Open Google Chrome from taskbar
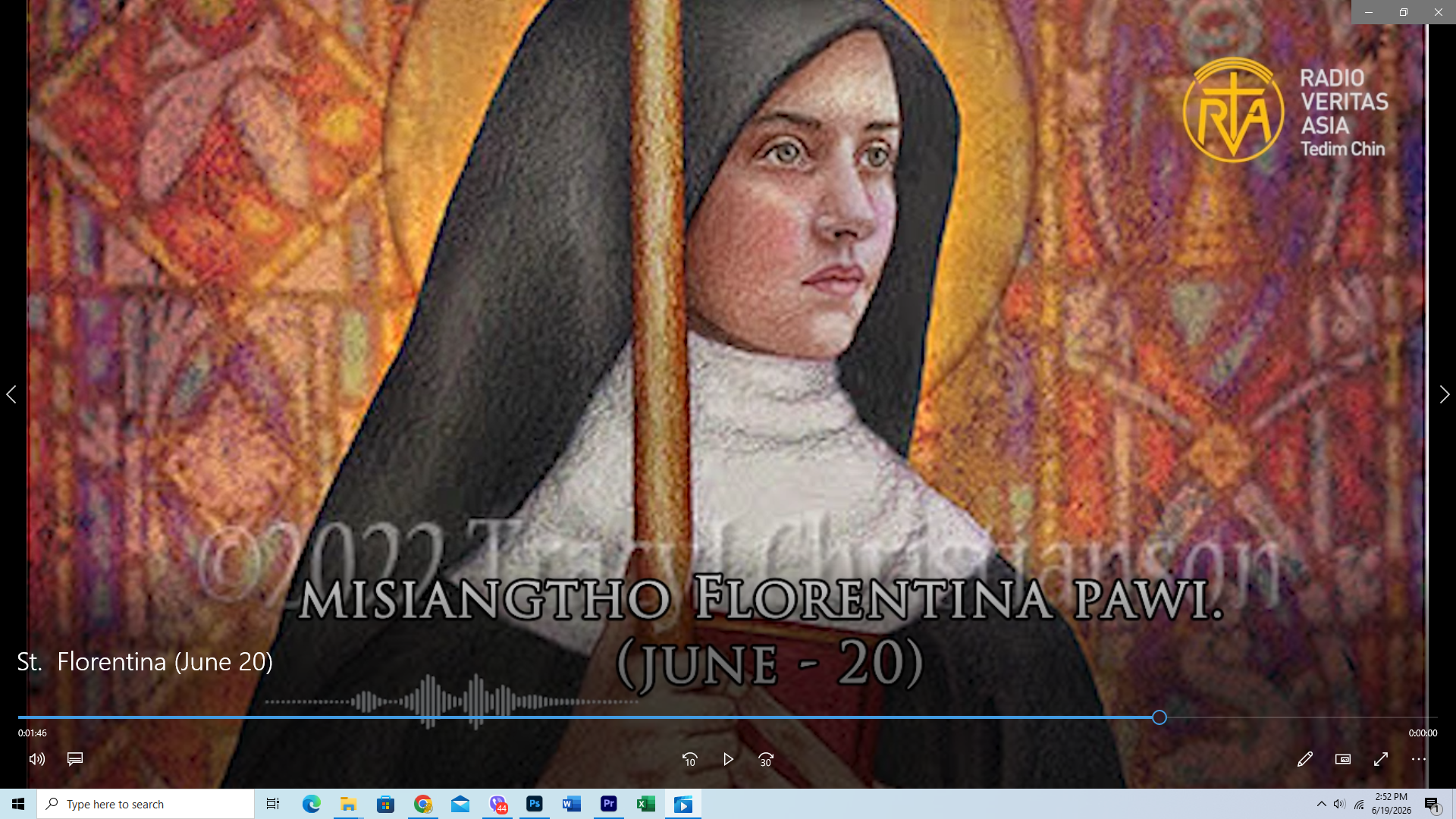 [423, 804]
